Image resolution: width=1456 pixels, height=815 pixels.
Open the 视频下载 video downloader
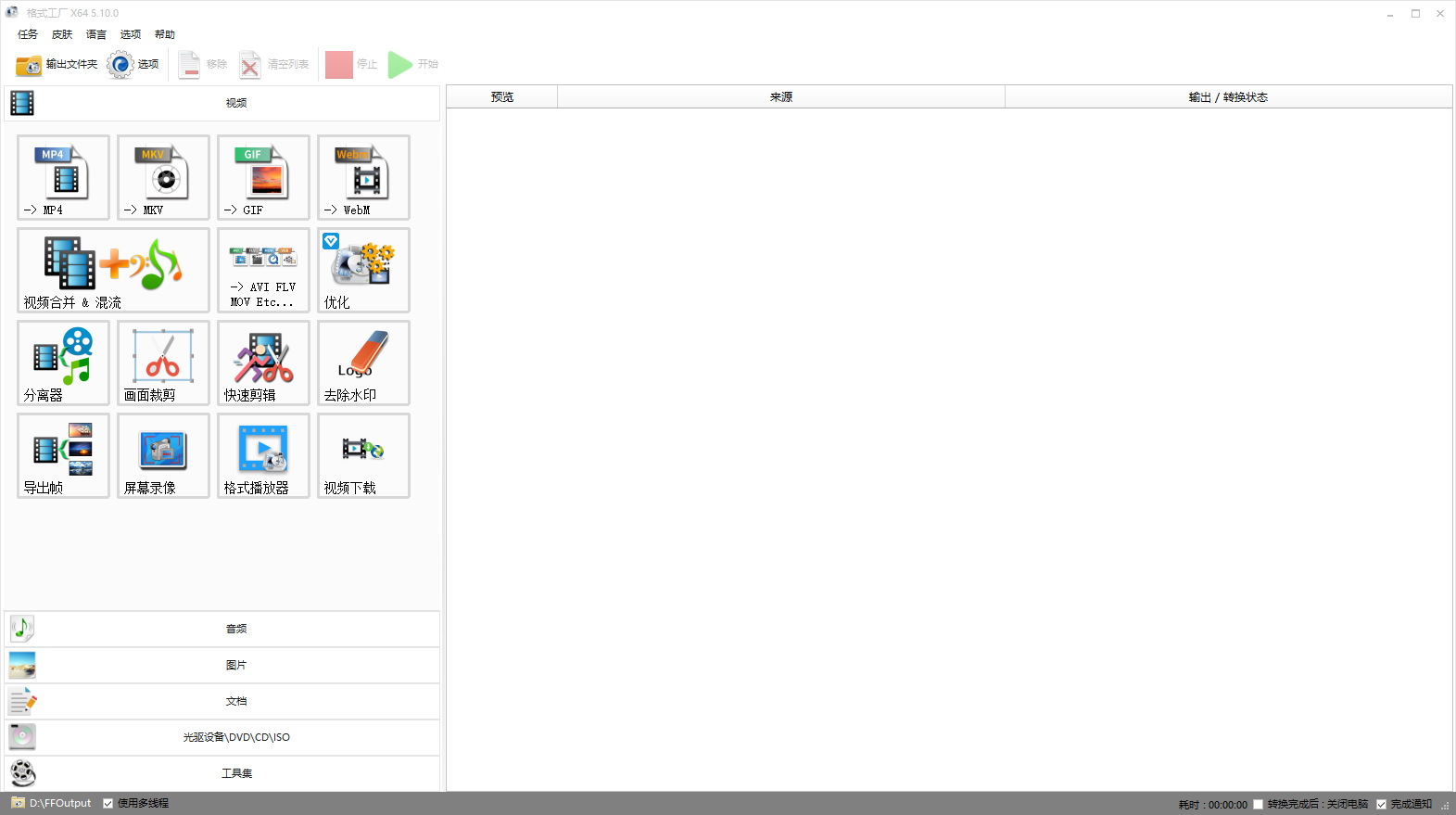363,455
